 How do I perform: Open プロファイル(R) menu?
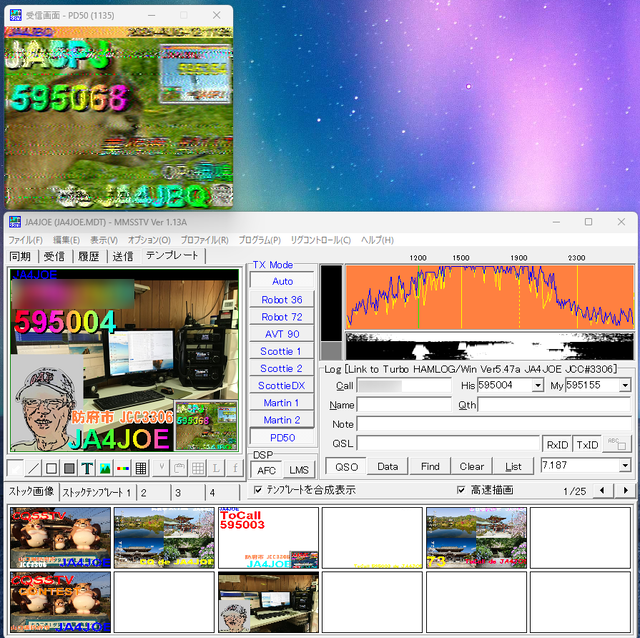pyautogui.click(x=204, y=240)
